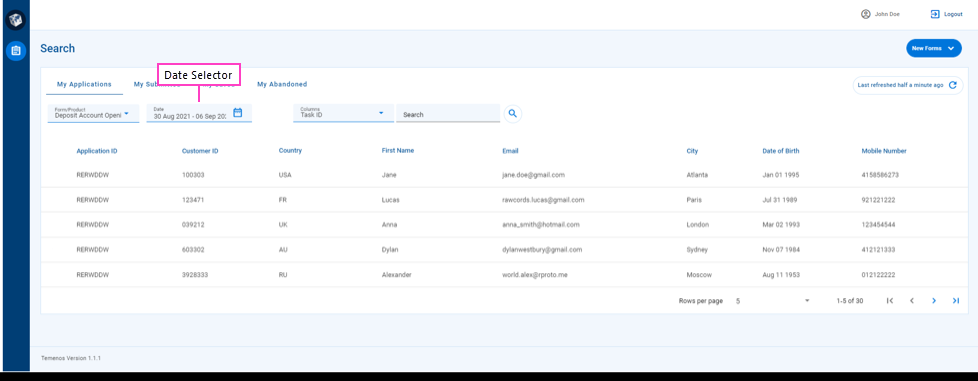The height and width of the screenshot is (381, 978).
Task: Switch to My Abandoned tab
Action: 282,84
